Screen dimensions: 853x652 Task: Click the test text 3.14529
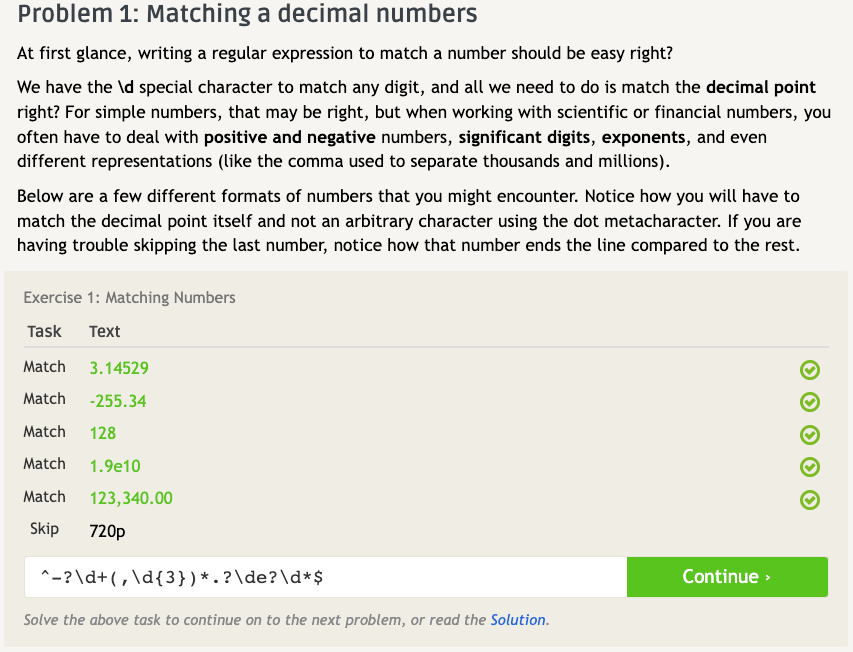click(x=119, y=368)
